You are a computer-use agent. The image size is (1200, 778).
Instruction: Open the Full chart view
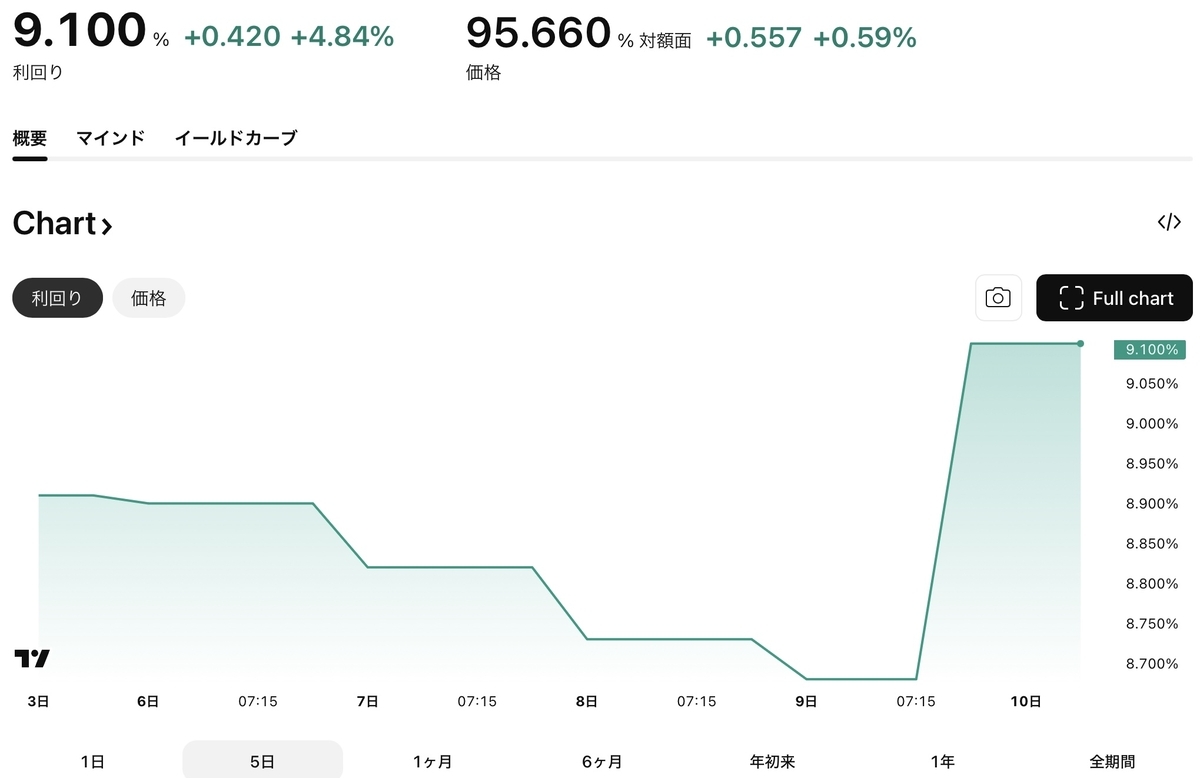coord(1114,298)
